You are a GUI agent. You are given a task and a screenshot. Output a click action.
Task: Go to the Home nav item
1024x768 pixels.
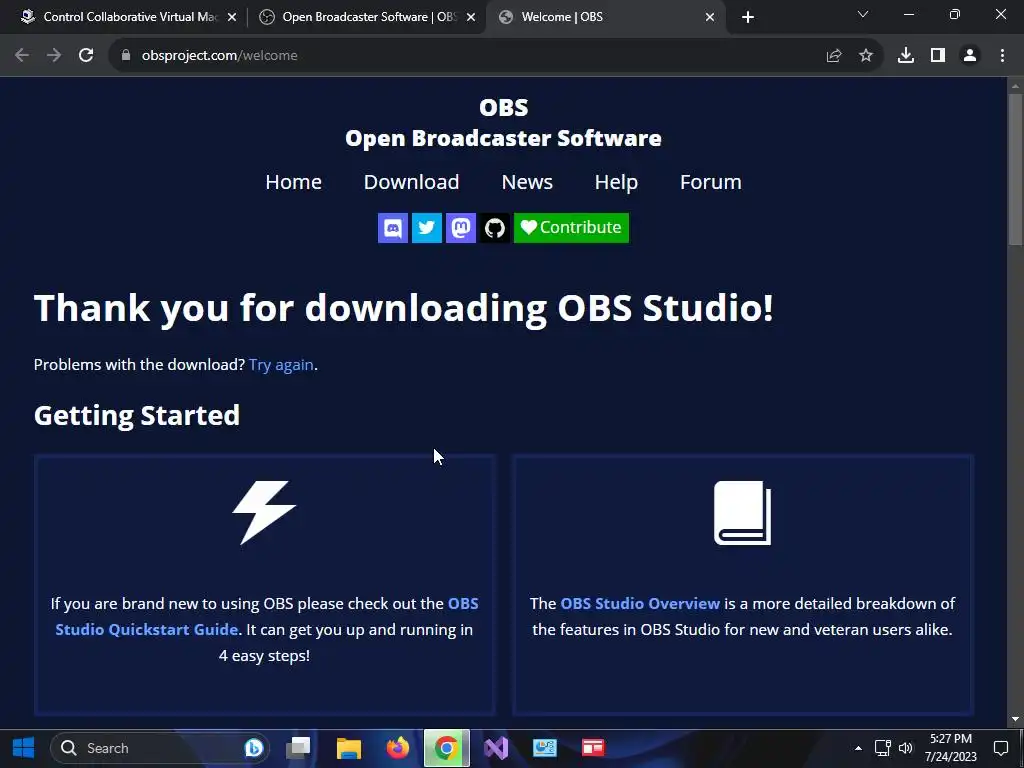tap(293, 182)
